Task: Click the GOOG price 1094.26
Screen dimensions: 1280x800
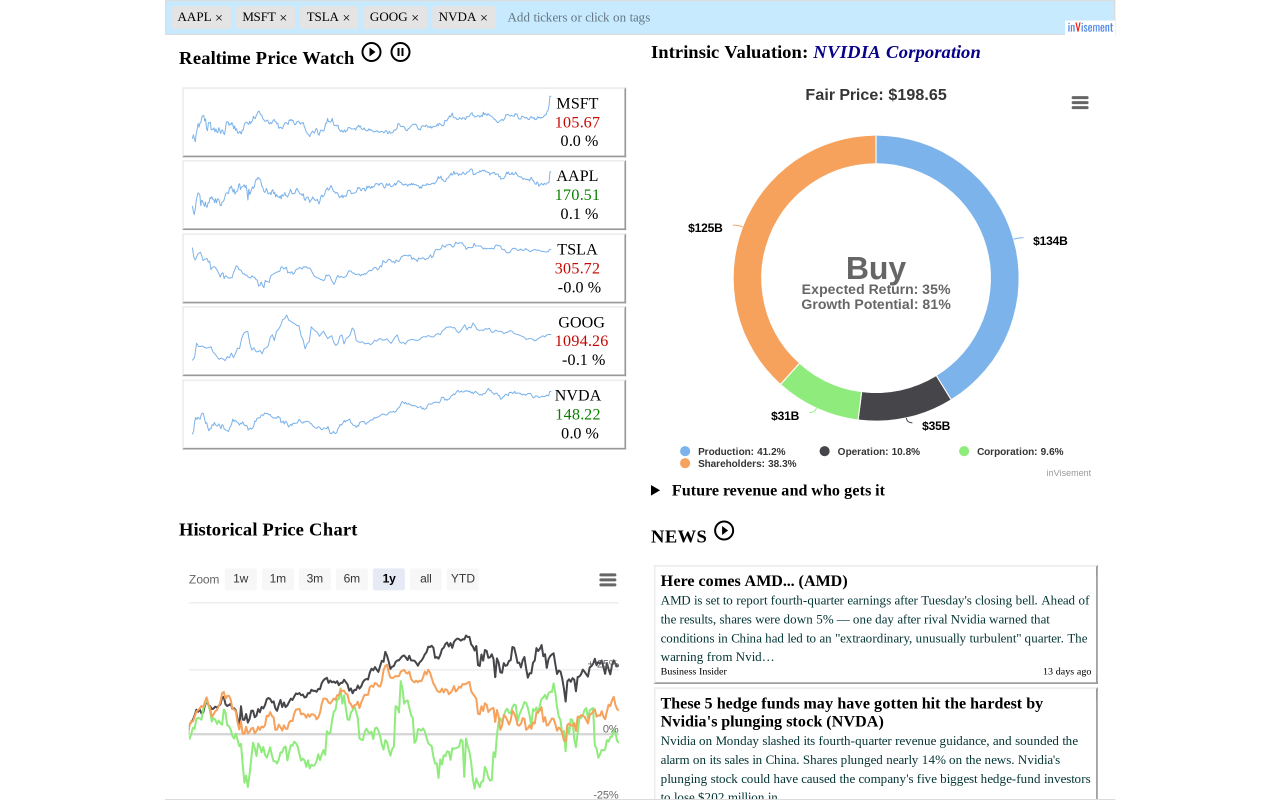Action: click(581, 341)
